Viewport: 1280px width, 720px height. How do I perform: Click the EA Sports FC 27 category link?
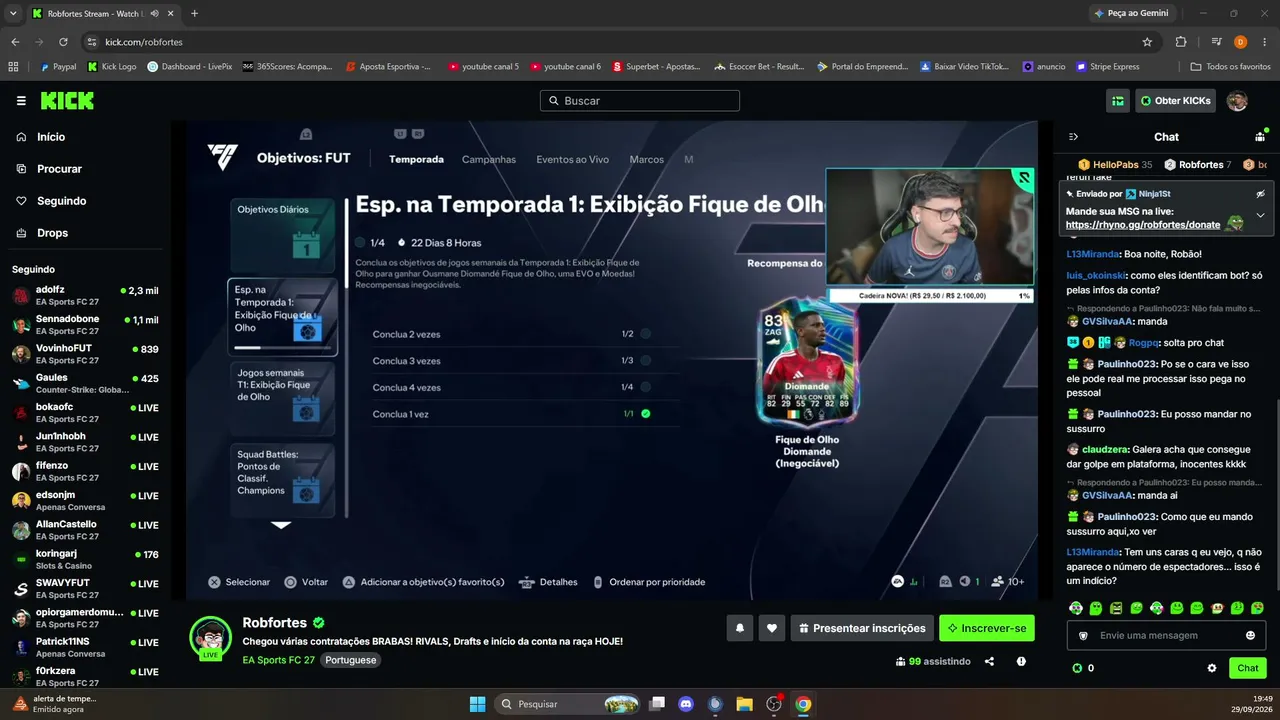point(278,660)
